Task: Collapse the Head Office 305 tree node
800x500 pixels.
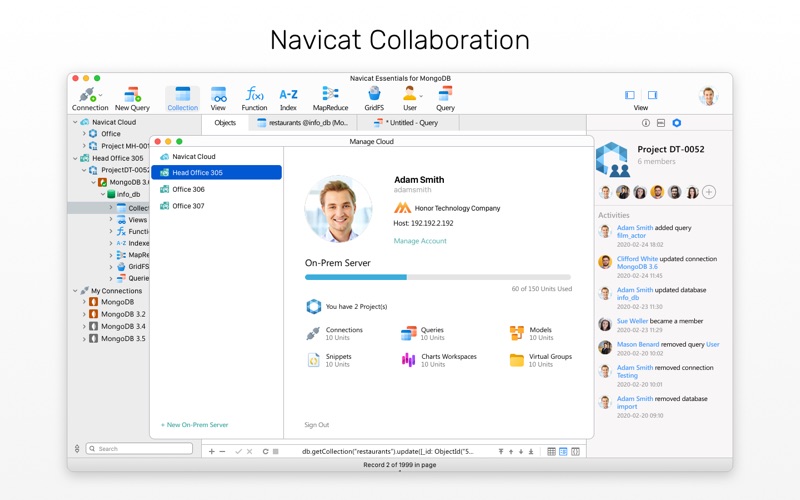Action: 75,158
